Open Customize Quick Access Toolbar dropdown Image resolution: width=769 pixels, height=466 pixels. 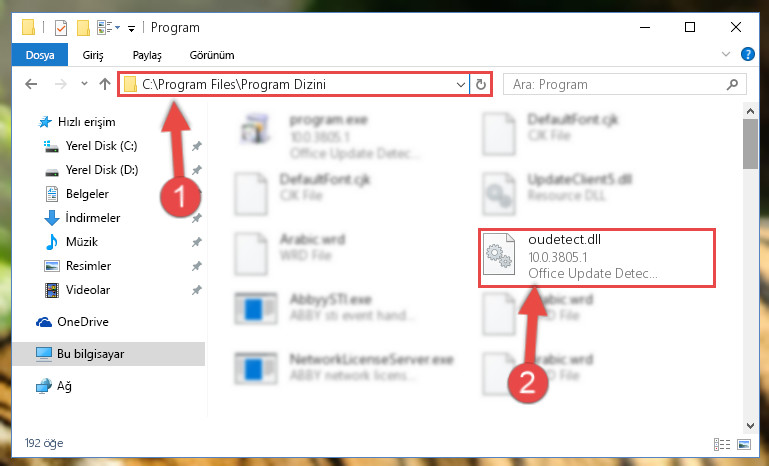click(x=131, y=29)
